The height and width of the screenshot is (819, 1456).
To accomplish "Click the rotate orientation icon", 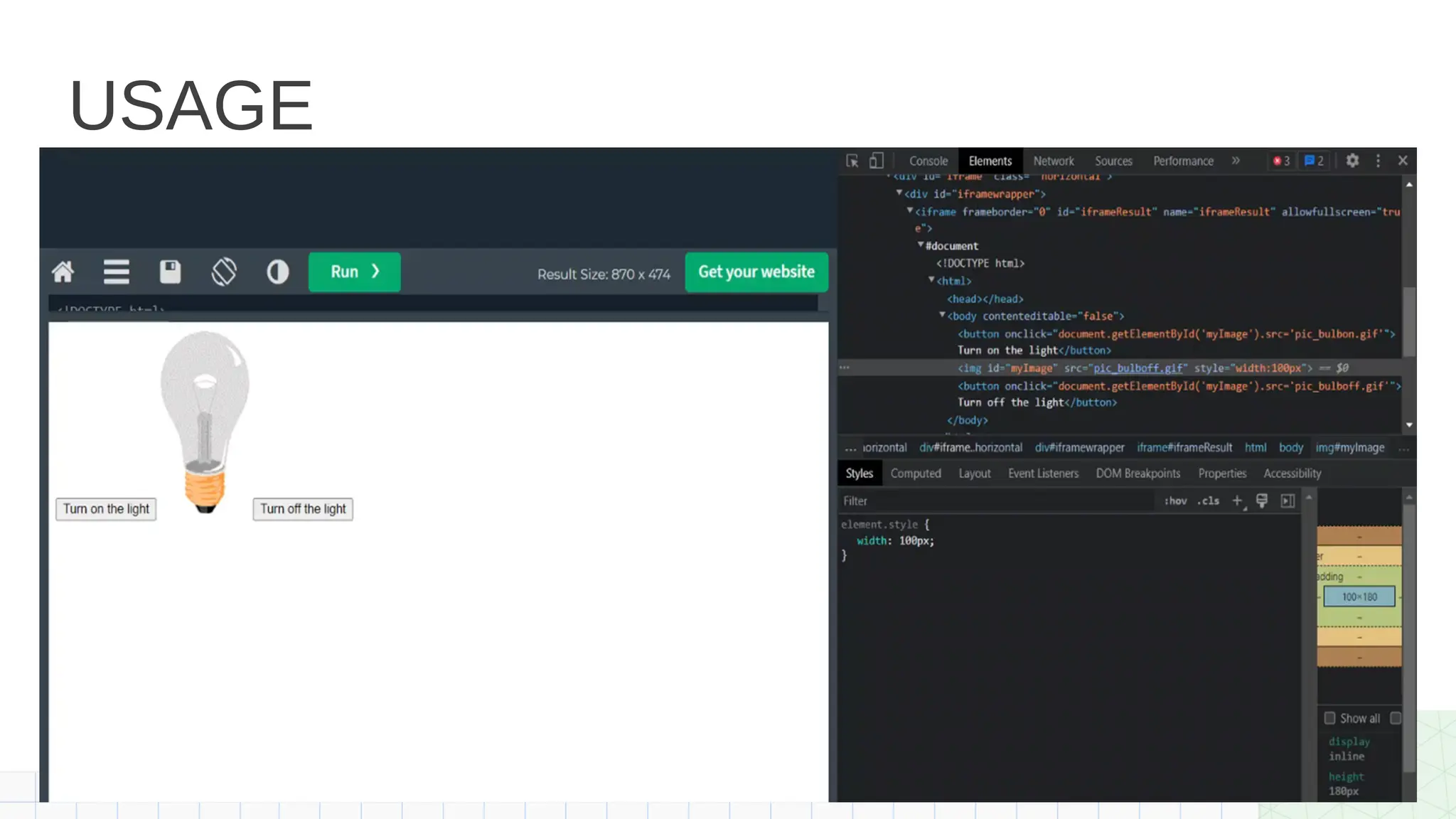I will click(x=224, y=272).
